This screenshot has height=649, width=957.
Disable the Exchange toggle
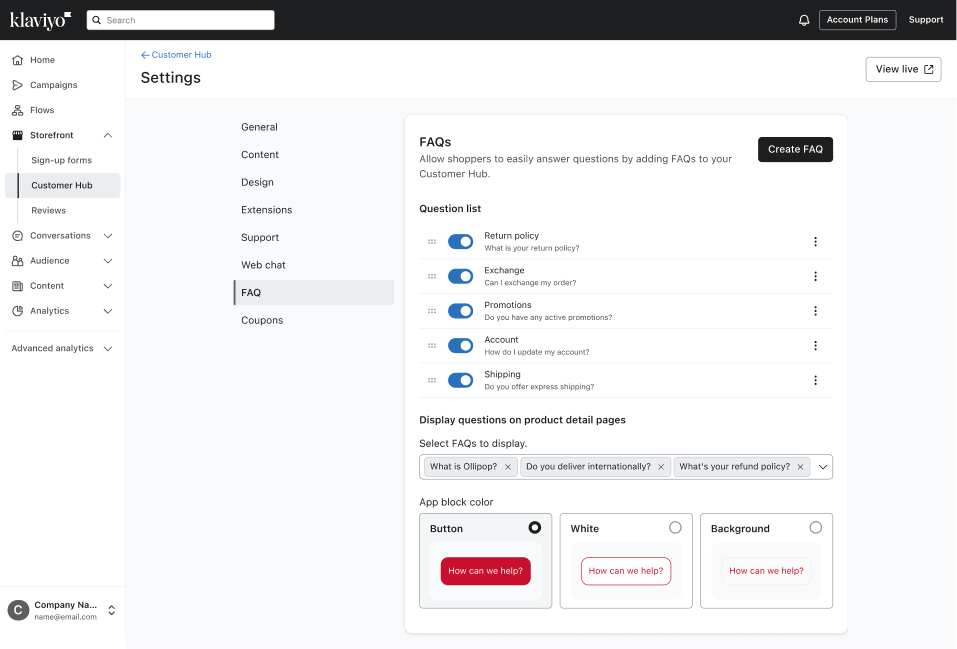pos(460,277)
